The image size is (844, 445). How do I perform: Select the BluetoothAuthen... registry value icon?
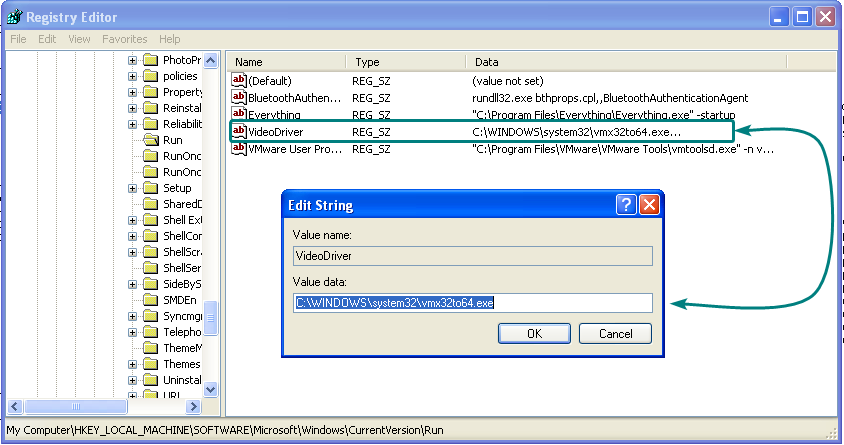tap(239, 98)
